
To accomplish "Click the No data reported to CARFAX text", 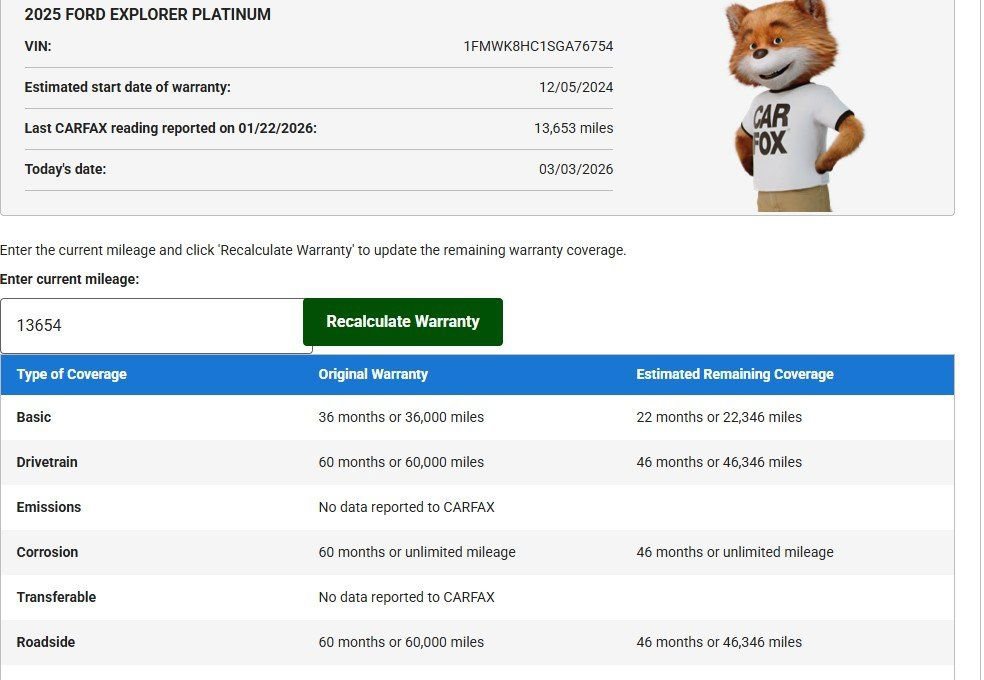I will pyautogui.click(x=406, y=507).
